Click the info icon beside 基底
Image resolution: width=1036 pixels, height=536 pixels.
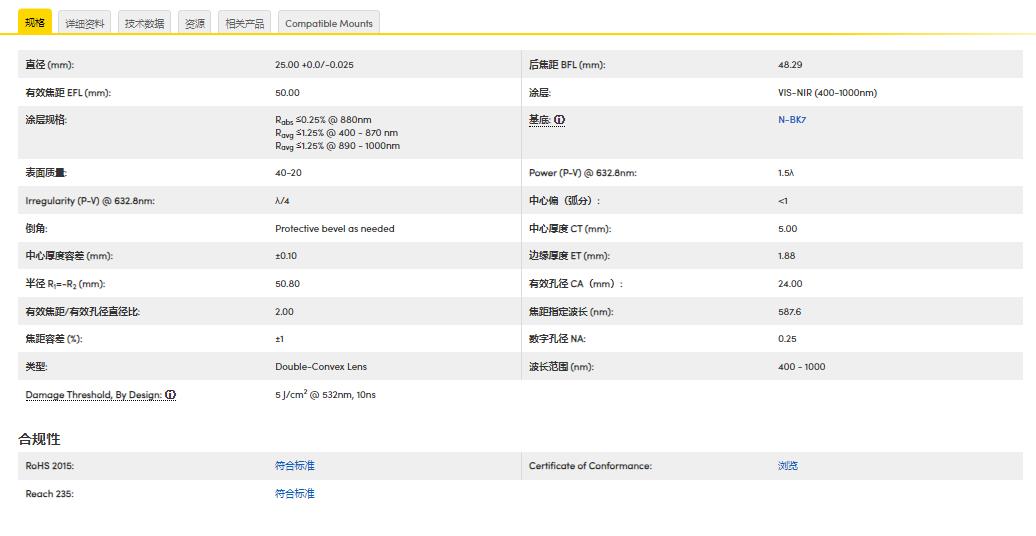coord(560,120)
